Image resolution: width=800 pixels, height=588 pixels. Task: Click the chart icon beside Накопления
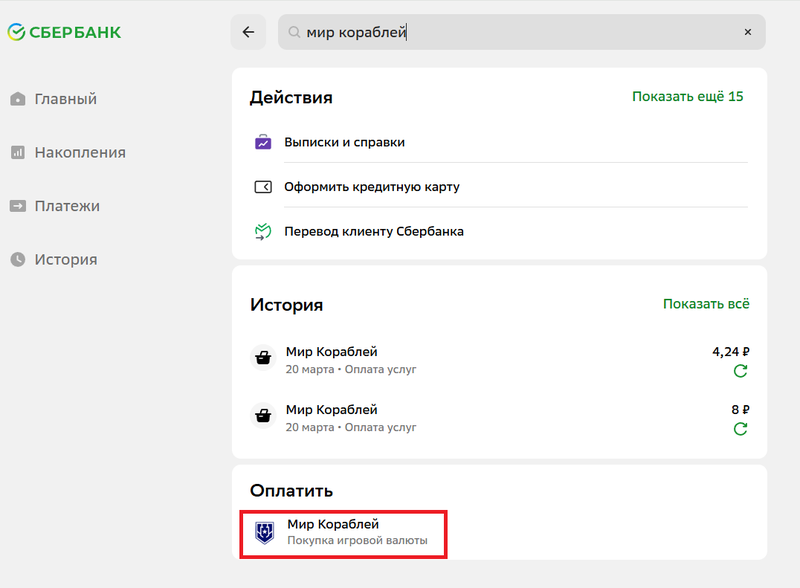click(18, 152)
